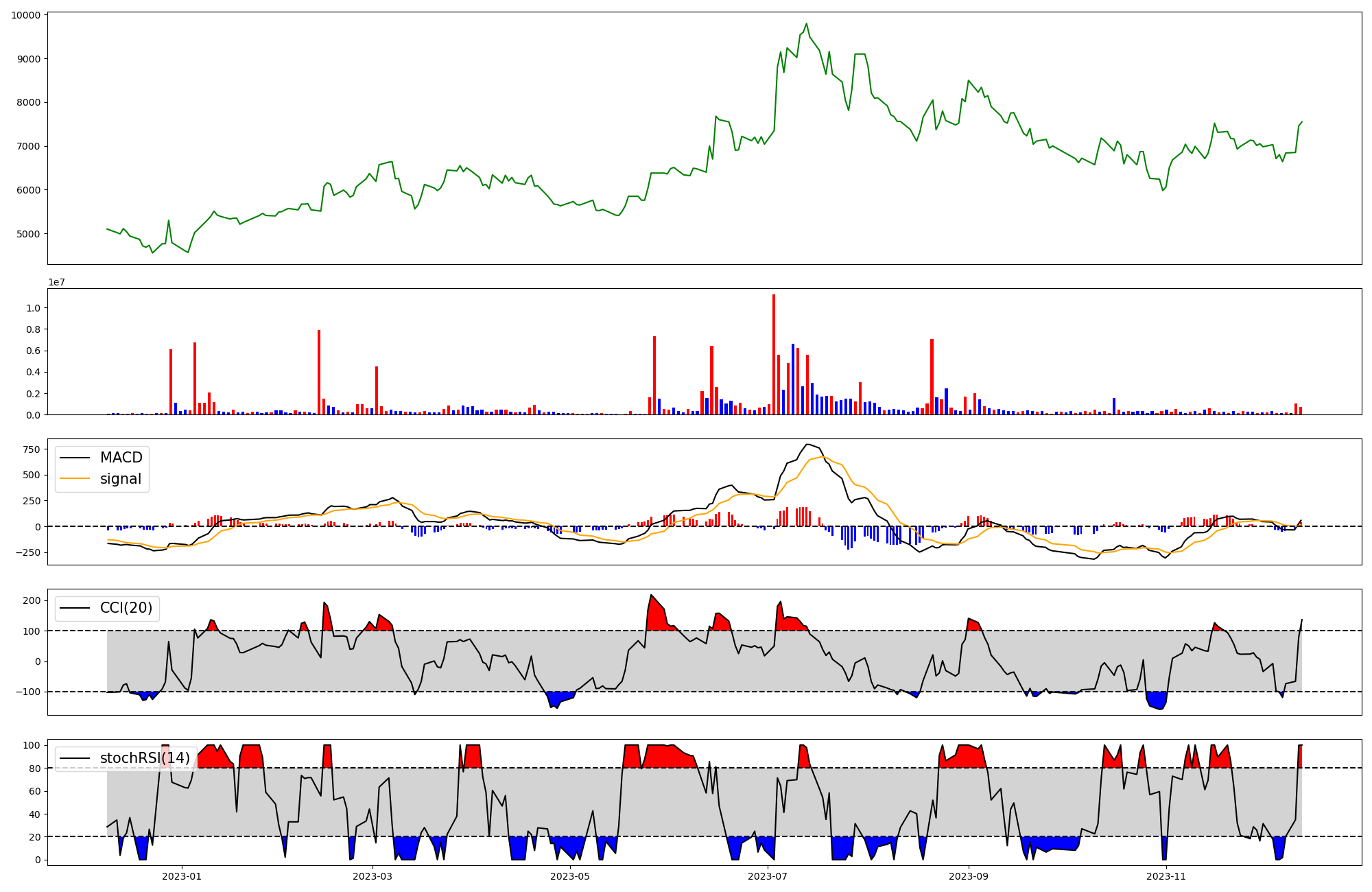The height and width of the screenshot is (892, 1372).
Task: Click the 2023-03 x-axis date label
Action: pyautogui.click(x=372, y=876)
